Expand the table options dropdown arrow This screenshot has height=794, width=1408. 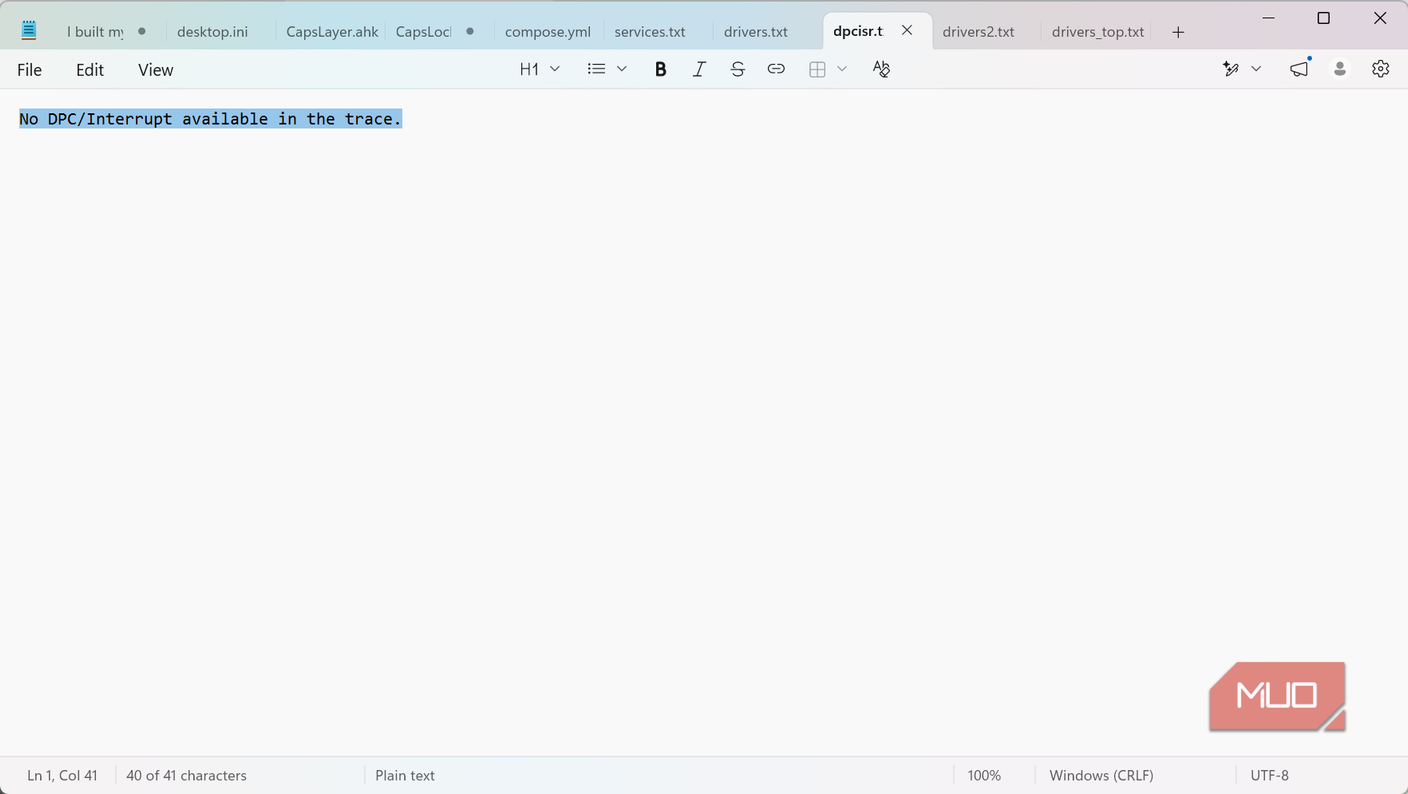tap(842, 69)
